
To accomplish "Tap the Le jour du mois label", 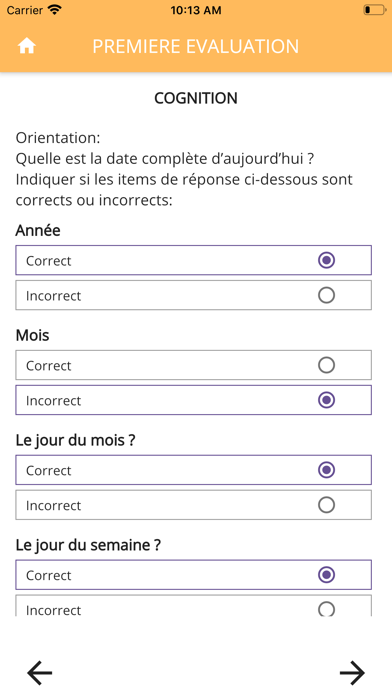I will (75, 440).
